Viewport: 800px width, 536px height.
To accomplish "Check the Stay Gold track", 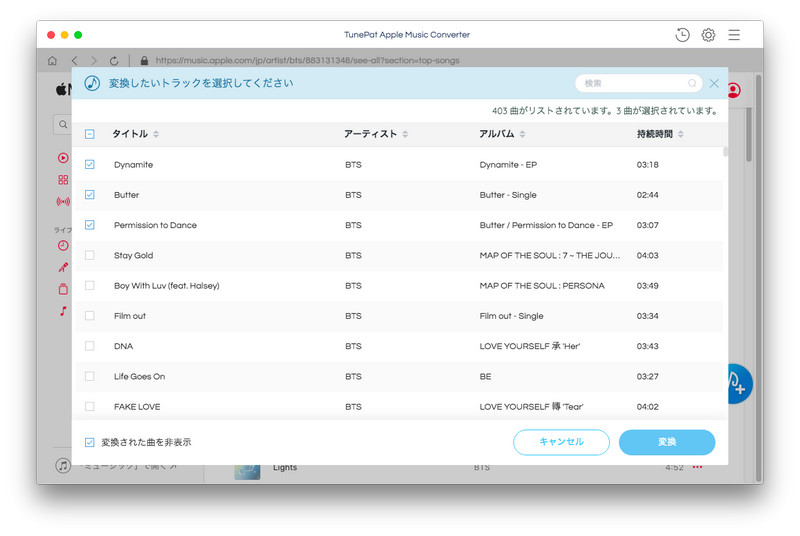I will 90,255.
